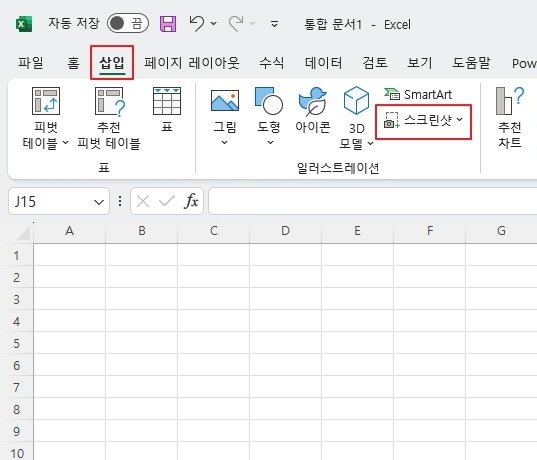Click the 추천 차트 (Recommended Charts) icon

pyautogui.click(x=510, y=101)
